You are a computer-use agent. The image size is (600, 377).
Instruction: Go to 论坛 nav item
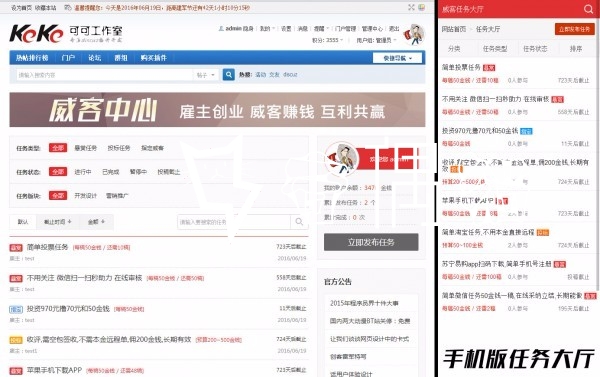(x=95, y=58)
